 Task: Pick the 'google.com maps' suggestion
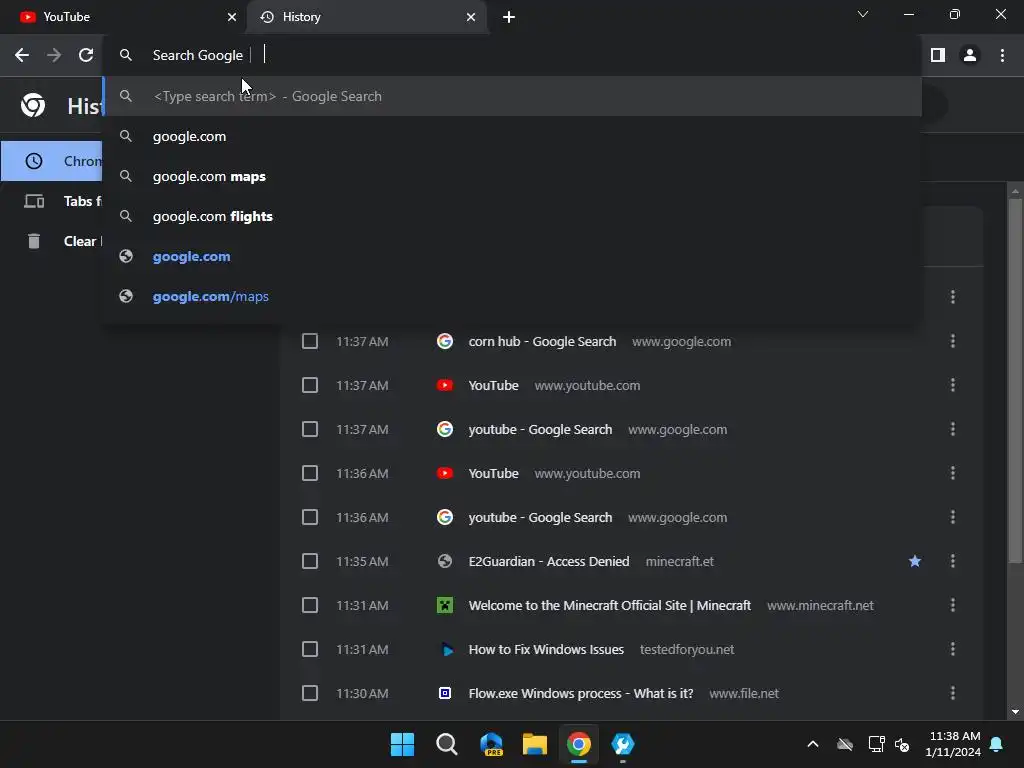pos(512,176)
